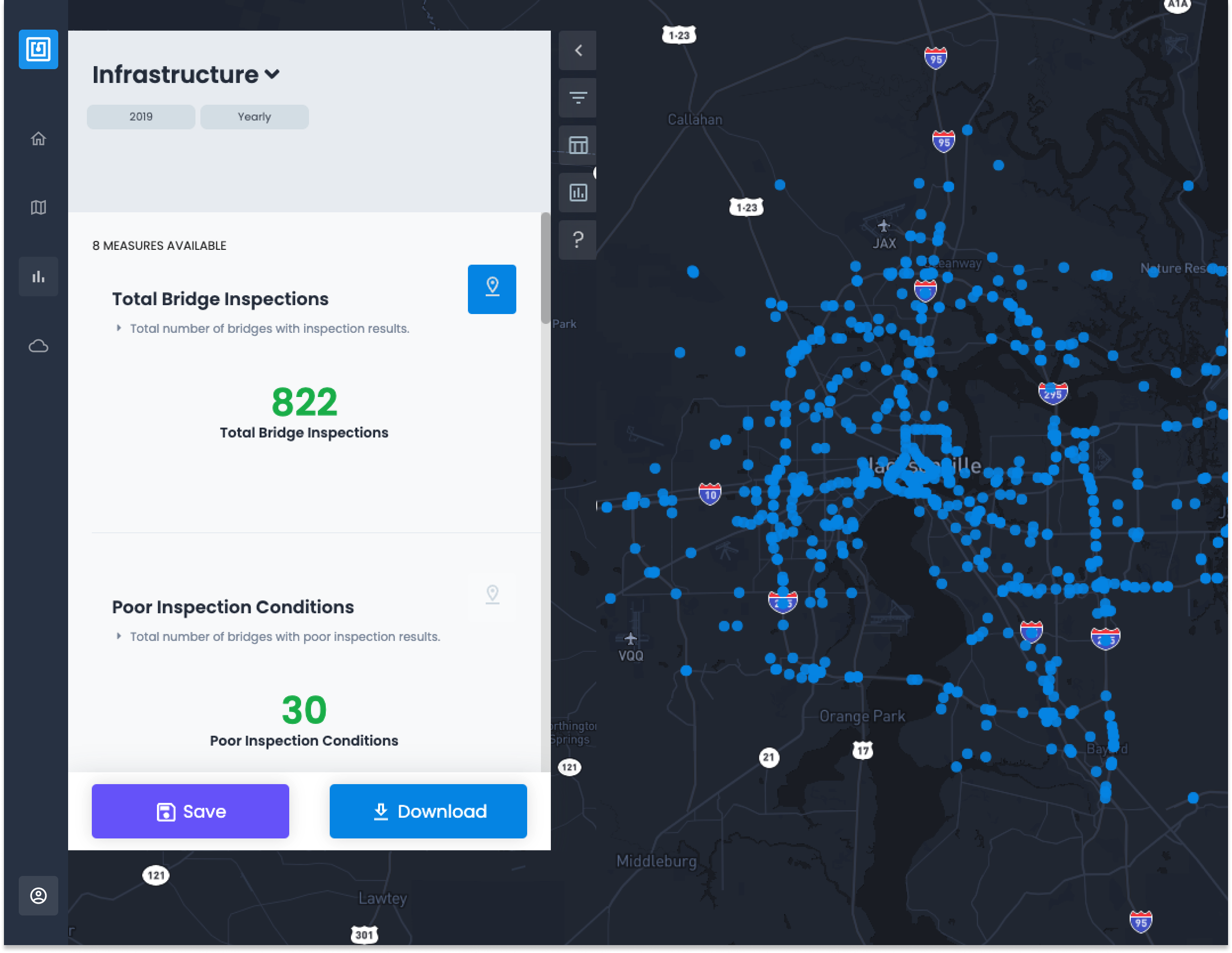Image resolution: width=1232 pixels, height=953 pixels.
Task: Open the filter options on the map toolbar
Action: coord(577,97)
